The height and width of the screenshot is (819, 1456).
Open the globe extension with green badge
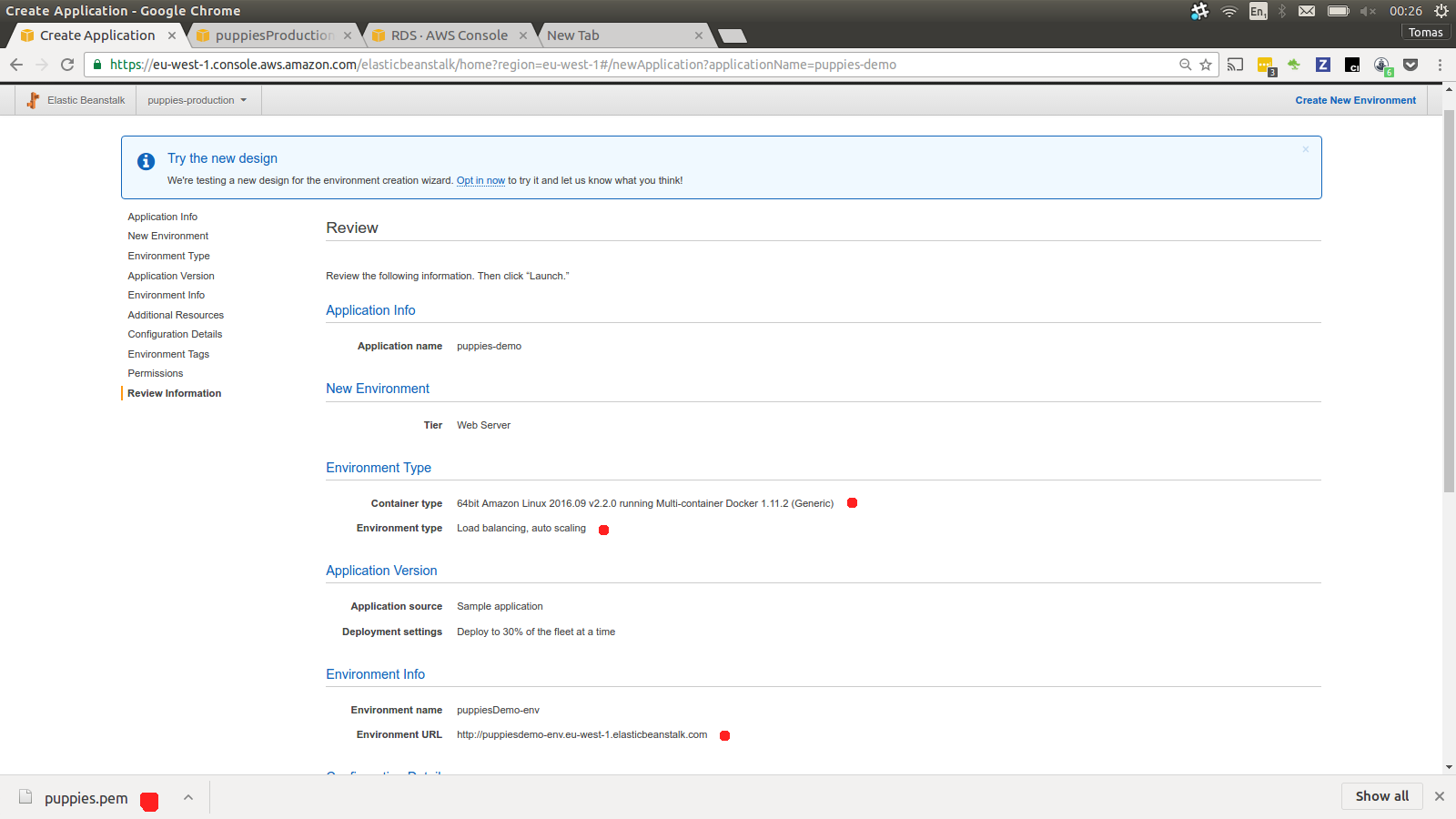click(x=1382, y=66)
